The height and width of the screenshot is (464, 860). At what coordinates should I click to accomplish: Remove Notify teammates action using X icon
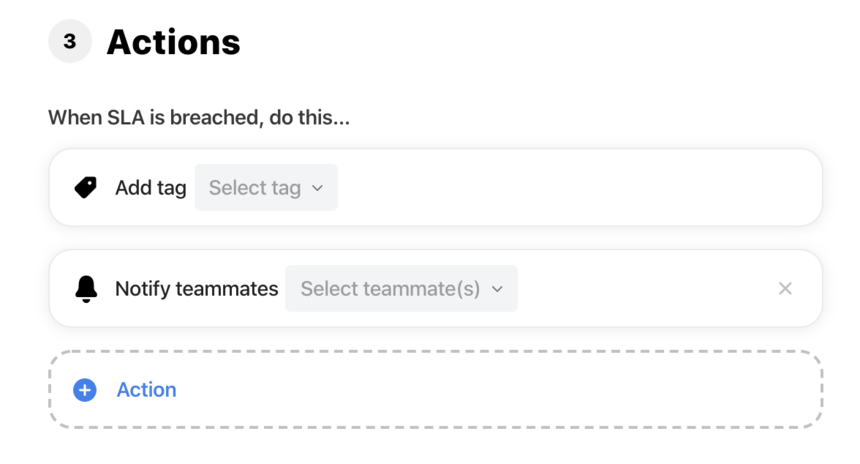click(785, 288)
